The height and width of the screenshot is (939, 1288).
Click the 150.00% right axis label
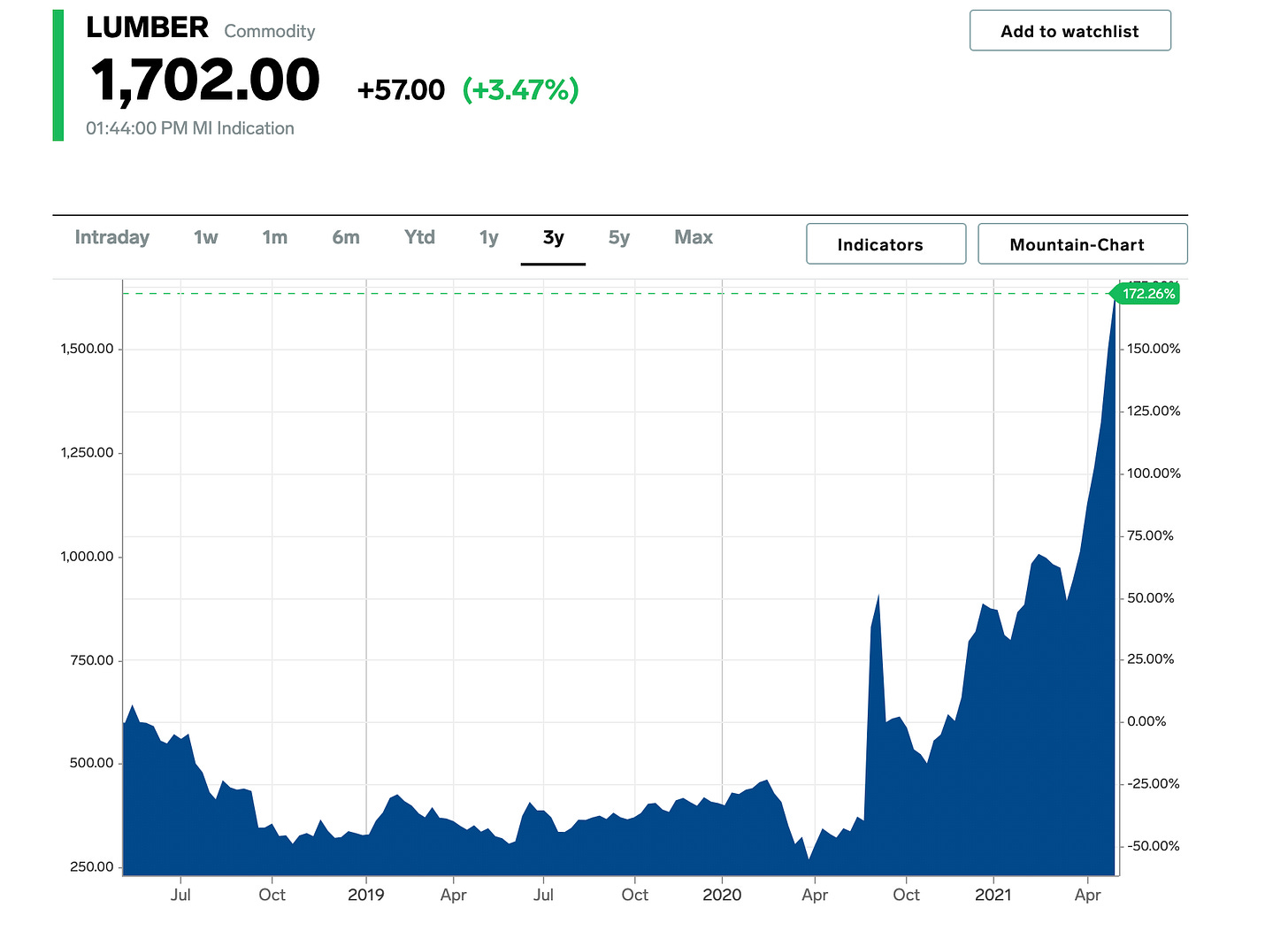pyautogui.click(x=1154, y=349)
